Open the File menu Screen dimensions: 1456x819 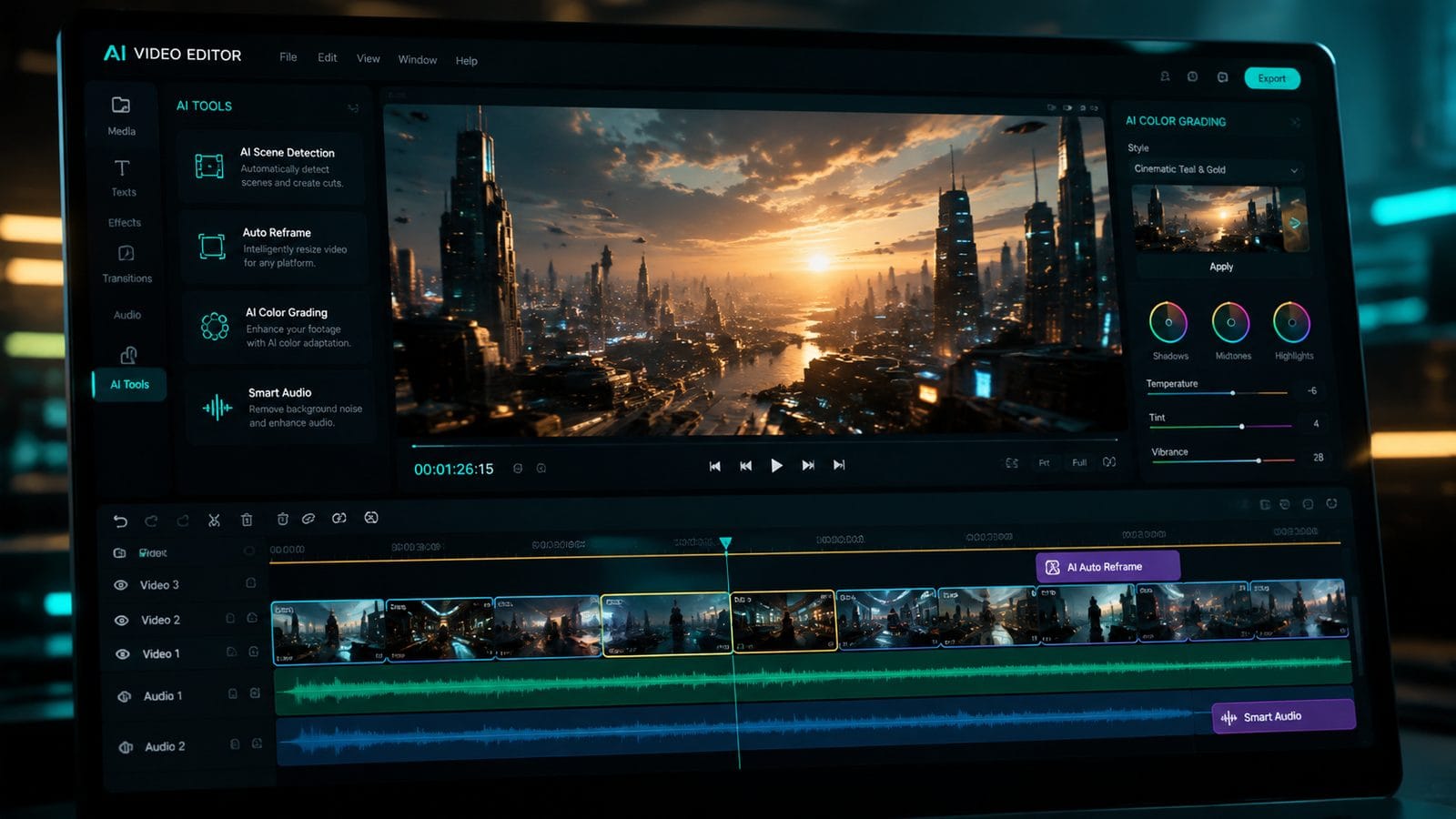pyautogui.click(x=288, y=56)
